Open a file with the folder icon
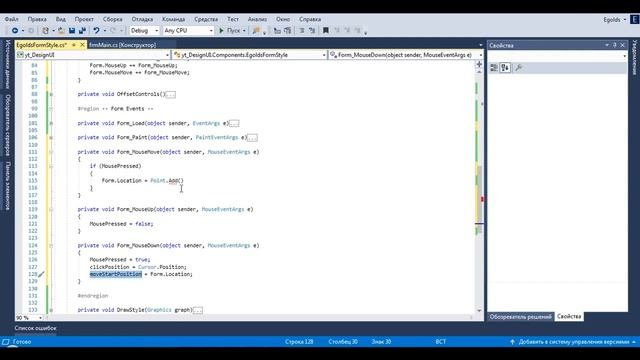Screen dimensions: 640x360 (61, 31)
